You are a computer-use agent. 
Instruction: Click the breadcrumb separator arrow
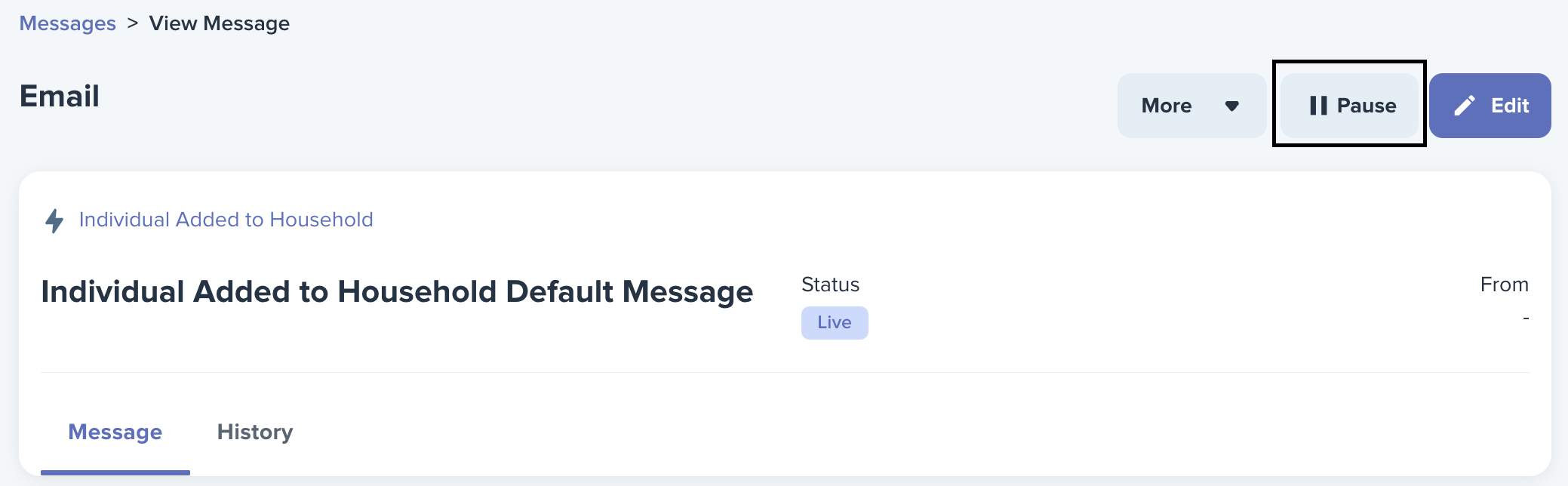(133, 23)
